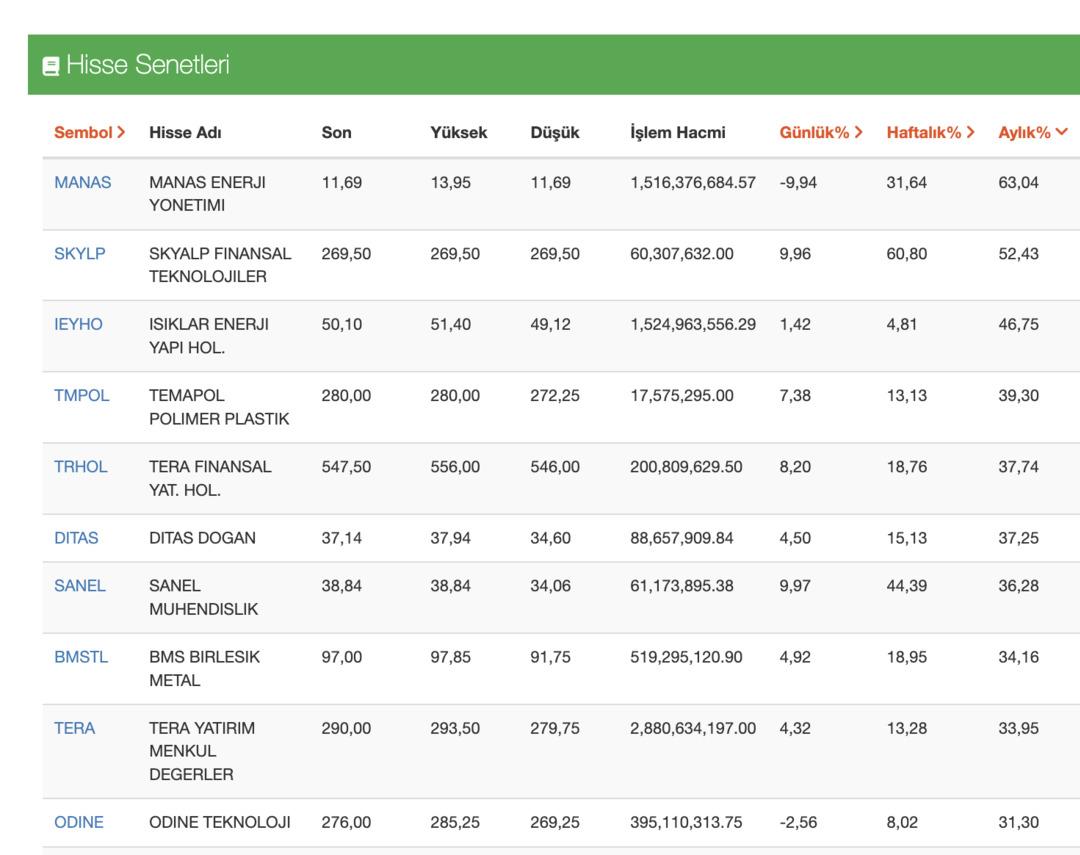Sort by Haftalık% column header

[x=929, y=132]
